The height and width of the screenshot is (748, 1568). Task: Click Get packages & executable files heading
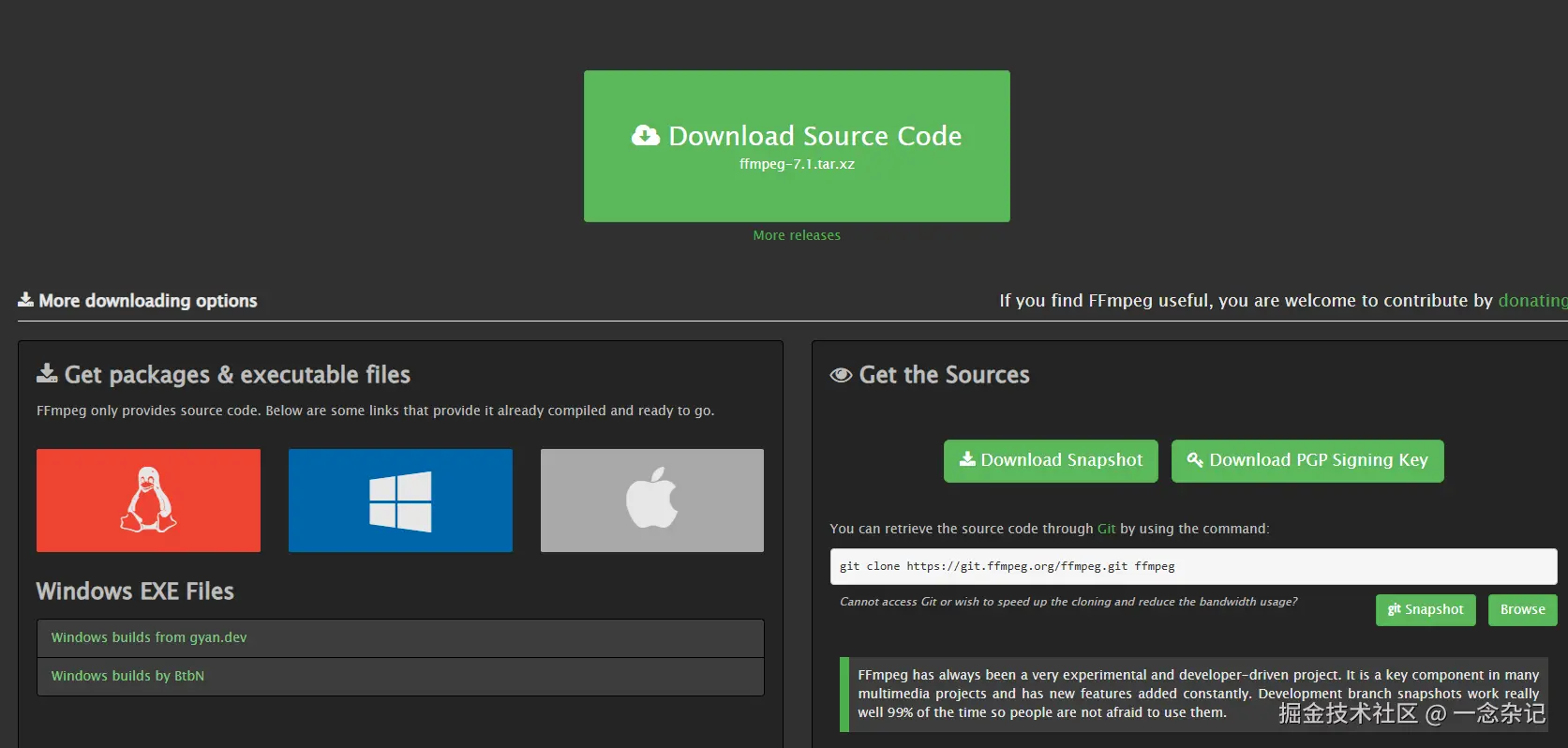237,375
